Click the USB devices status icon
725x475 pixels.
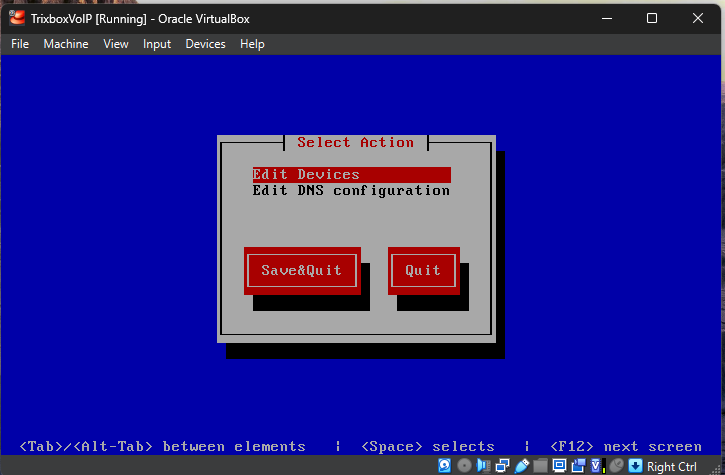tap(522, 465)
